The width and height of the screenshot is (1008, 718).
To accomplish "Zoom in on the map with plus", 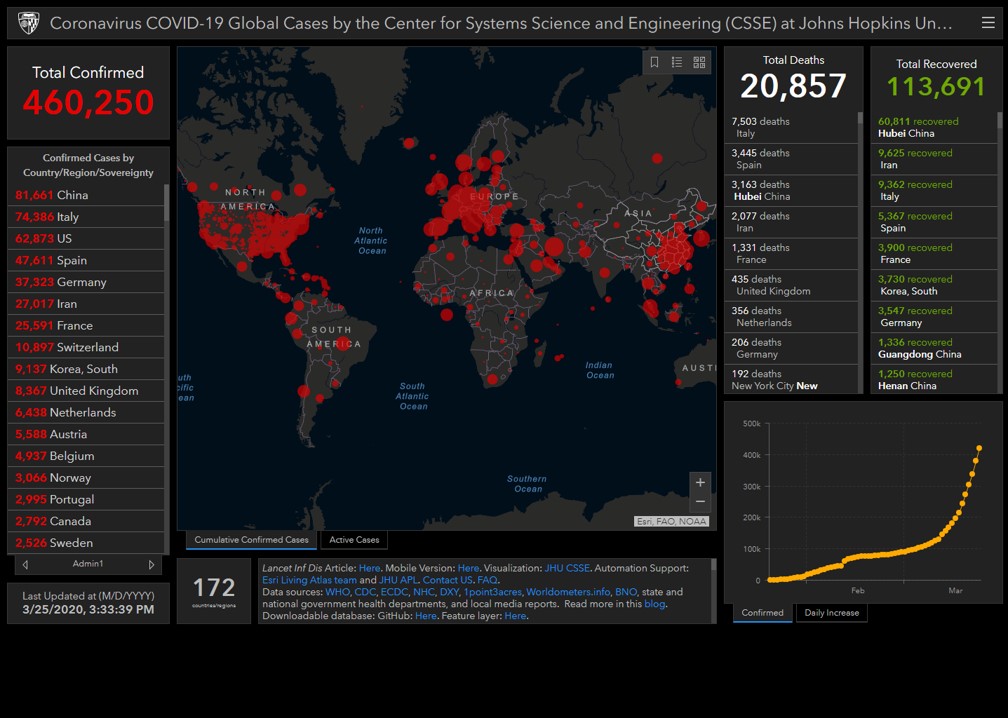I will click(700, 483).
